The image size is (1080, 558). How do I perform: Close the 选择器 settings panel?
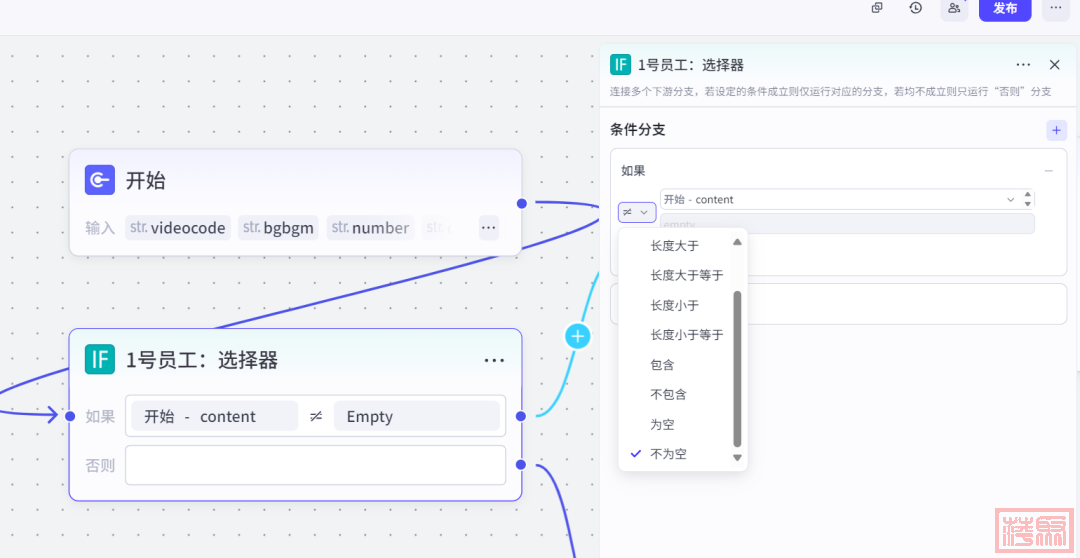(1054, 65)
